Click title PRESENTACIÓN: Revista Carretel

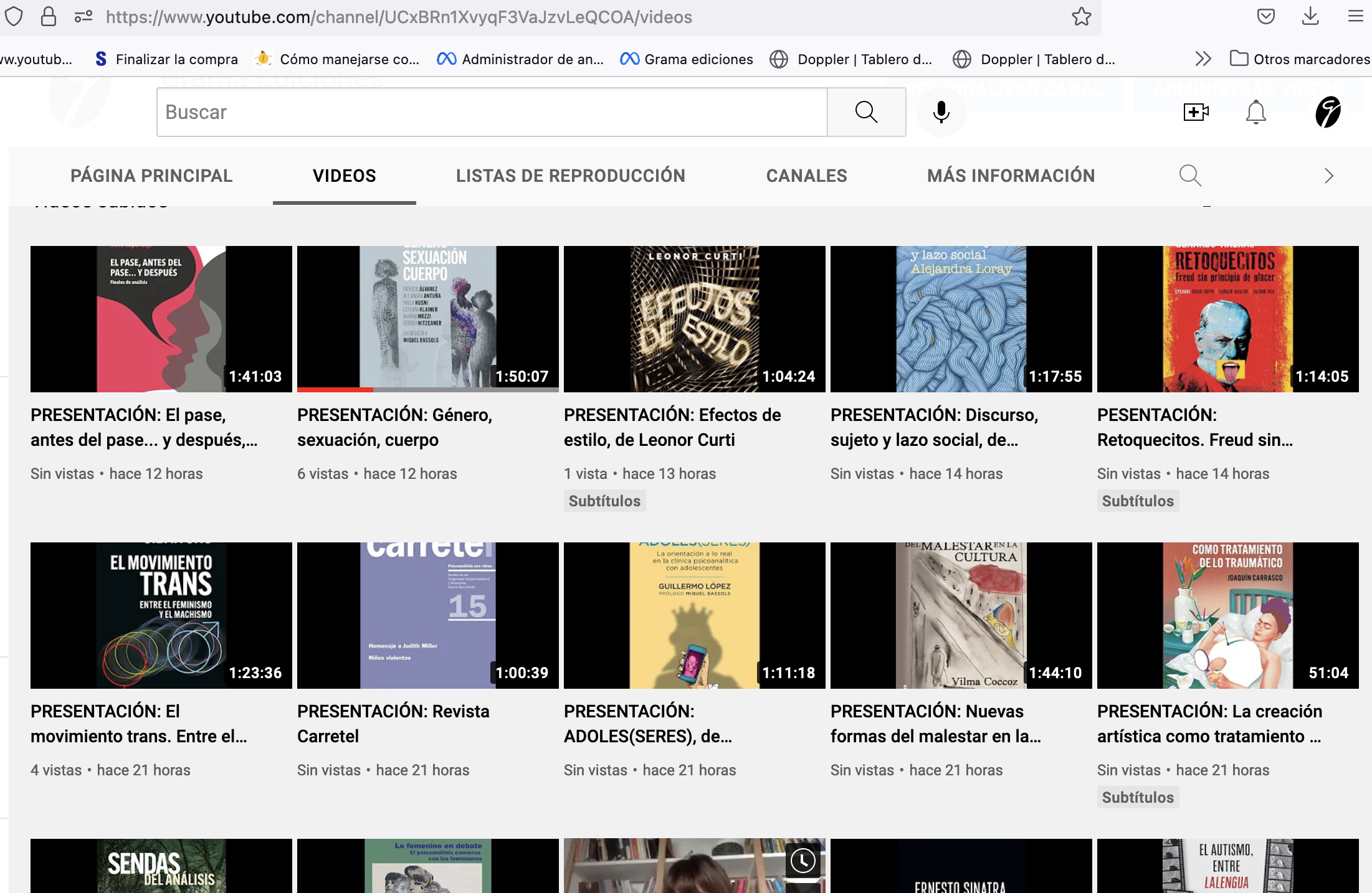click(x=393, y=724)
